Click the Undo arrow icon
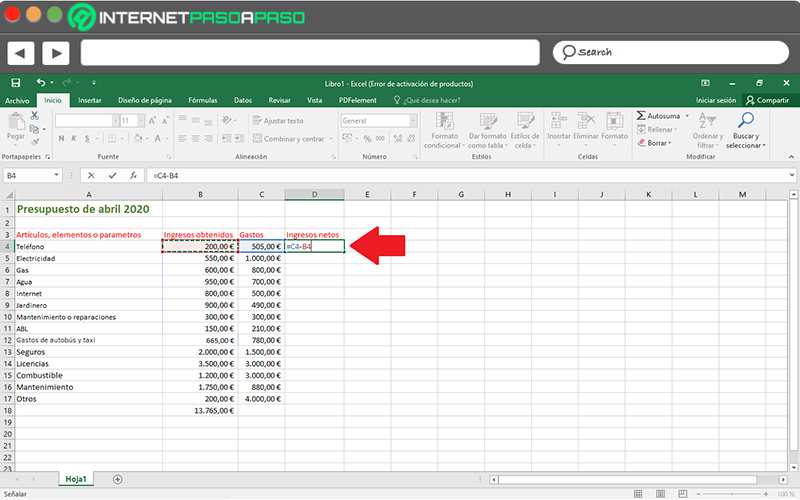Image resolution: width=800 pixels, height=500 pixels. pyautogui.click(x=41, y=83)
